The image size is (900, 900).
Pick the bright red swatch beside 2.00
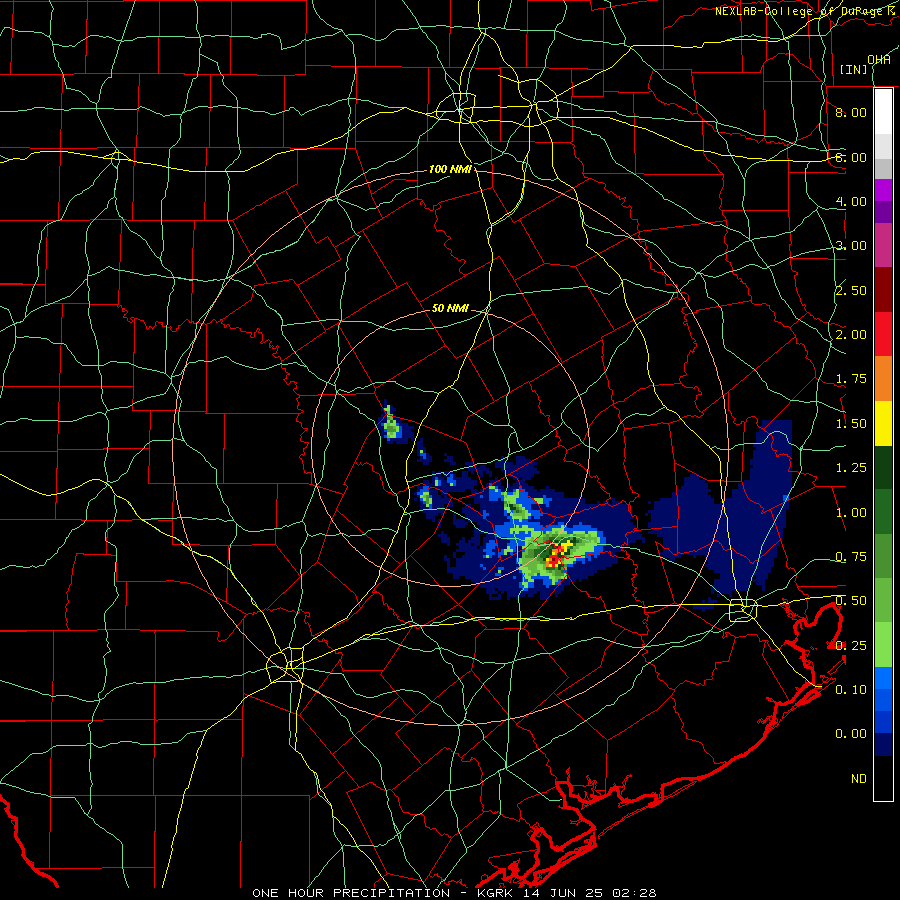tap(883, 334)
